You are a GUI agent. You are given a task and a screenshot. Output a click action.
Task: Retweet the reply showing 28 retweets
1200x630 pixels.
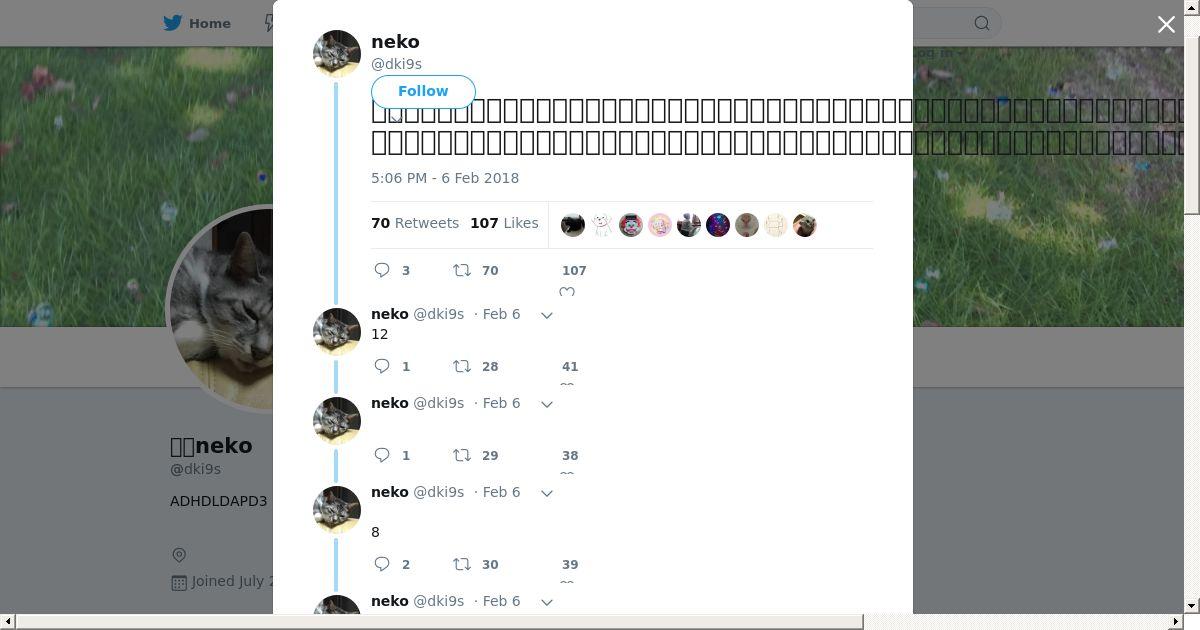pos(475,366)
